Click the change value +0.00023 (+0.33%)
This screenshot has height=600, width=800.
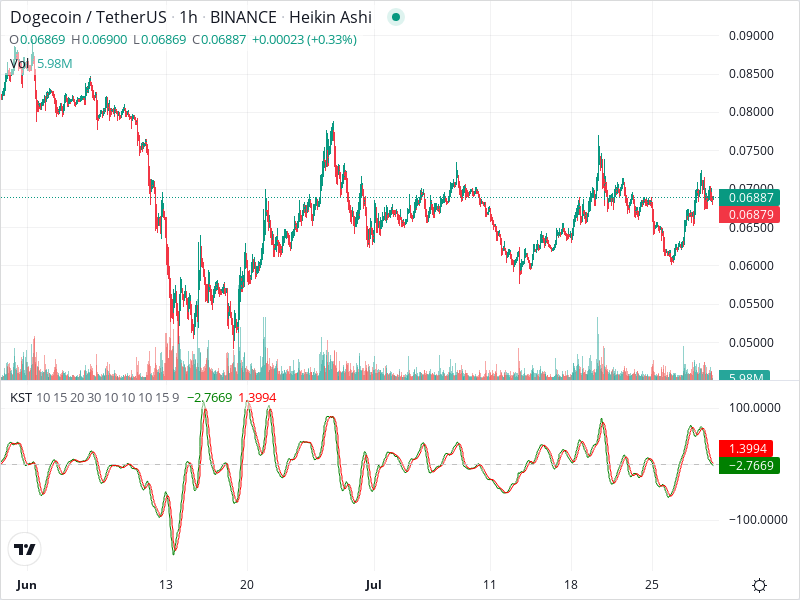[304, 40]
